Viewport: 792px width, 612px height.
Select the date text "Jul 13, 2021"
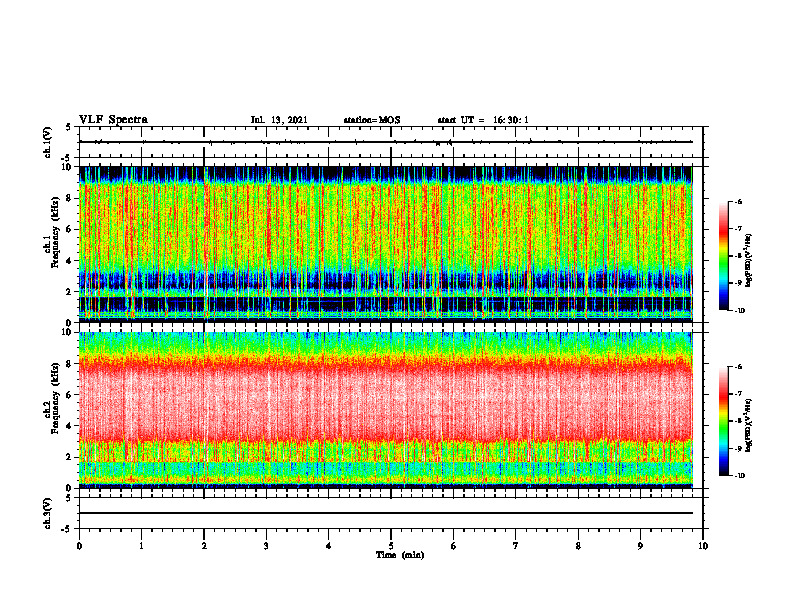pyautogui.click(x=279, y=120)
